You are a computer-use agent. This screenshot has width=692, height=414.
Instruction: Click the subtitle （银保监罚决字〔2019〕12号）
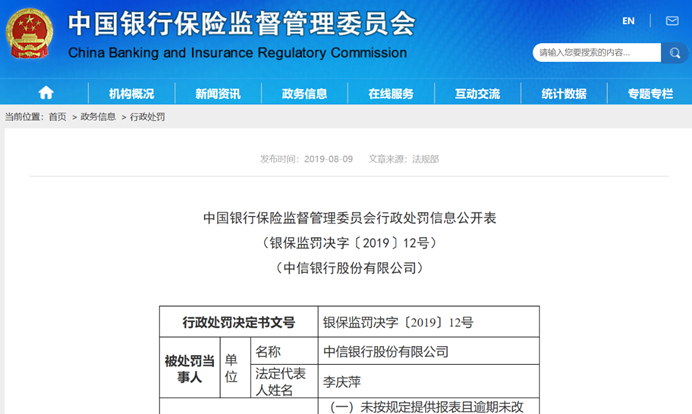350,243
